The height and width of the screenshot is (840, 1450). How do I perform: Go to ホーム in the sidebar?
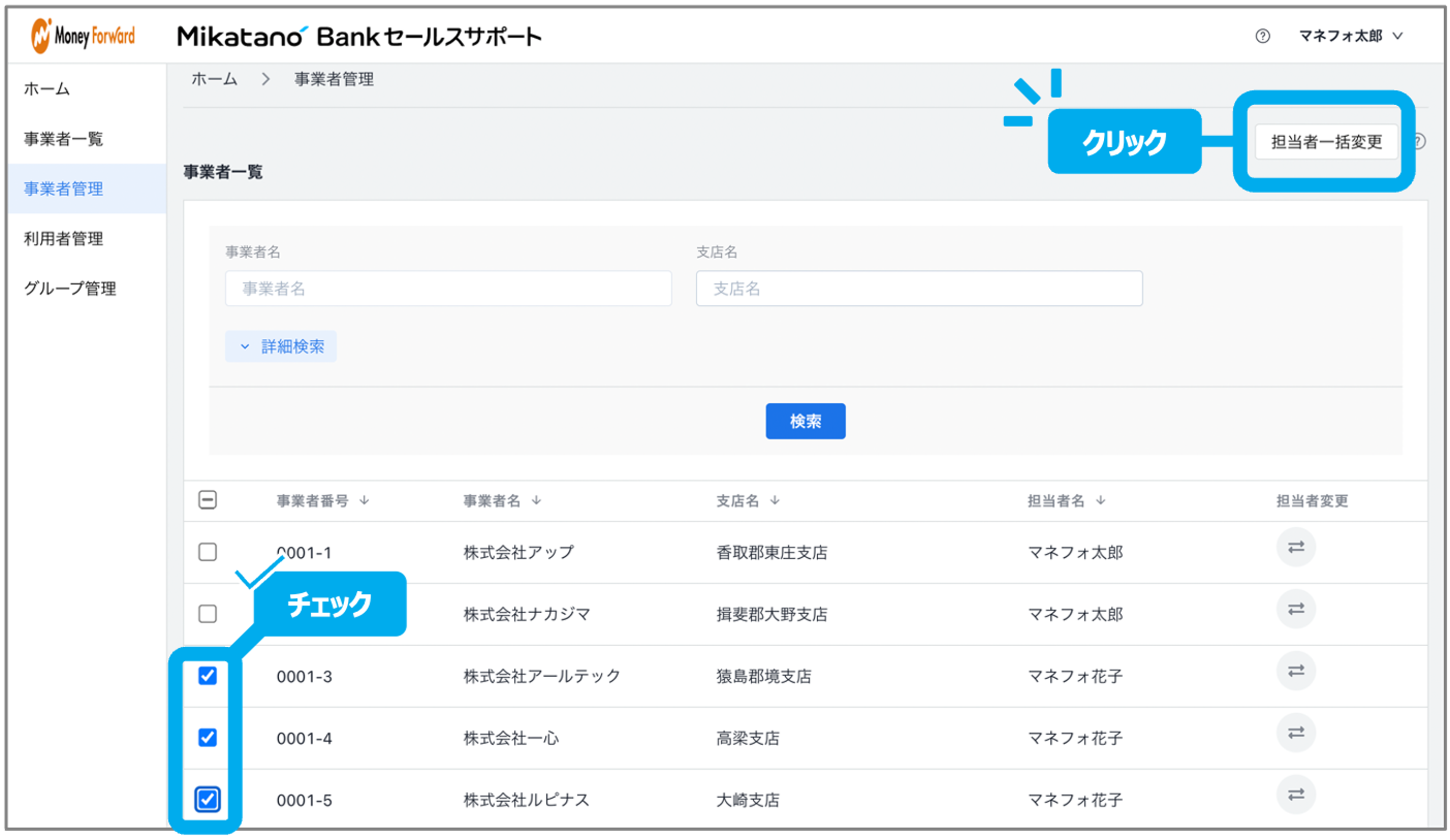(x=47, y=89)
